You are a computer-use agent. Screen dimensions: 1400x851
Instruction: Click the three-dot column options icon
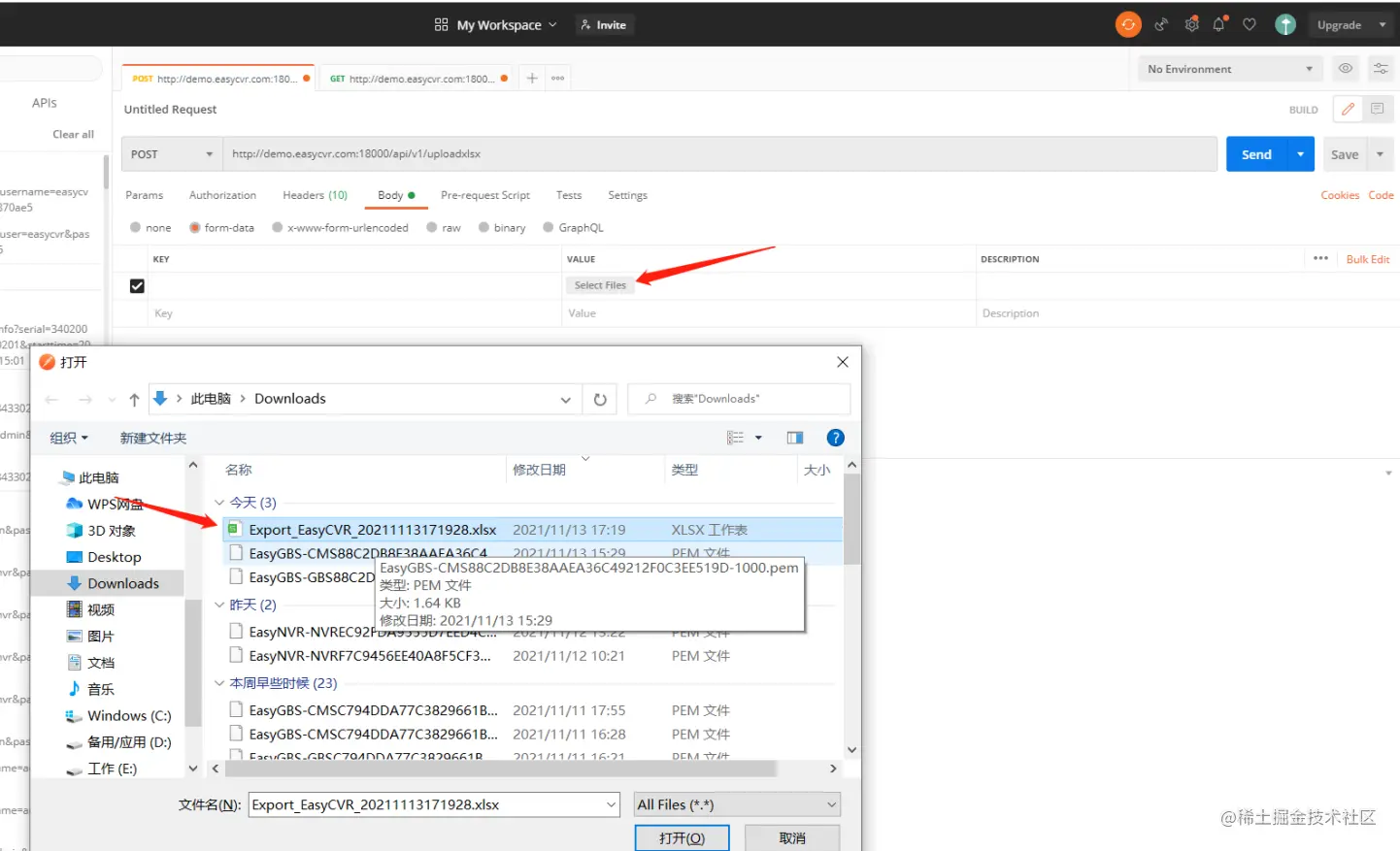point(1320,258)
